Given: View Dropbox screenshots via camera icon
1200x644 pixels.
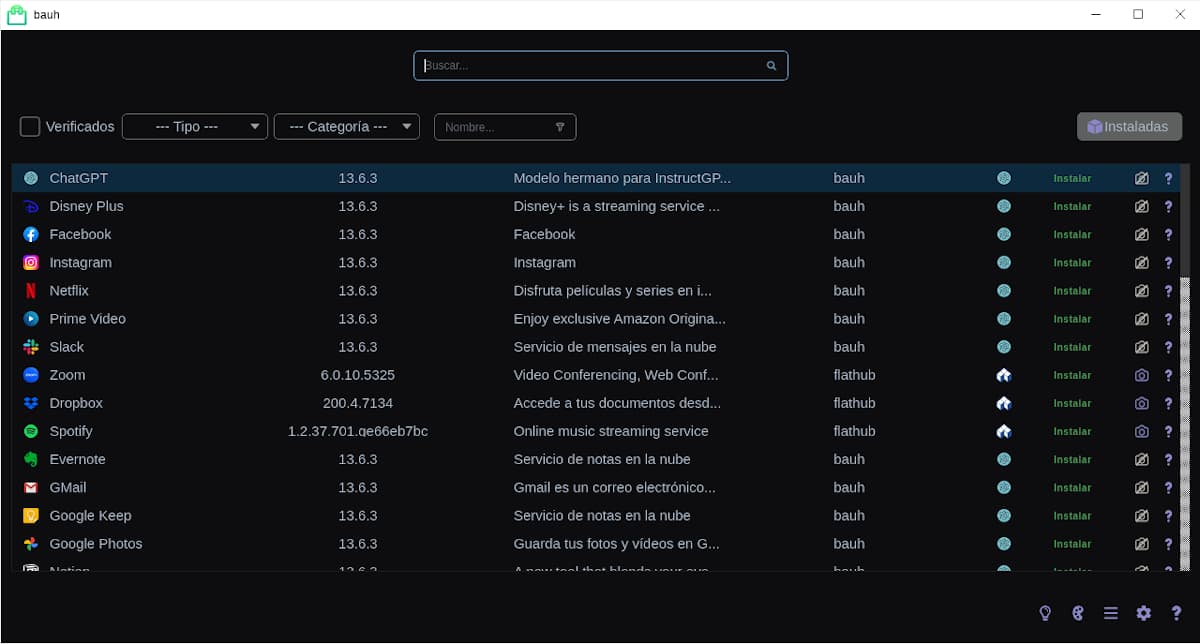Looking at the screenshot, I should [x=1142, y=403].
